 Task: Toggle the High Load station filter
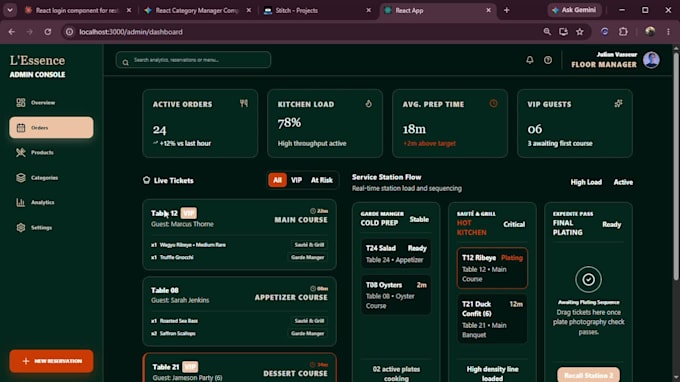tap(586, 182)
